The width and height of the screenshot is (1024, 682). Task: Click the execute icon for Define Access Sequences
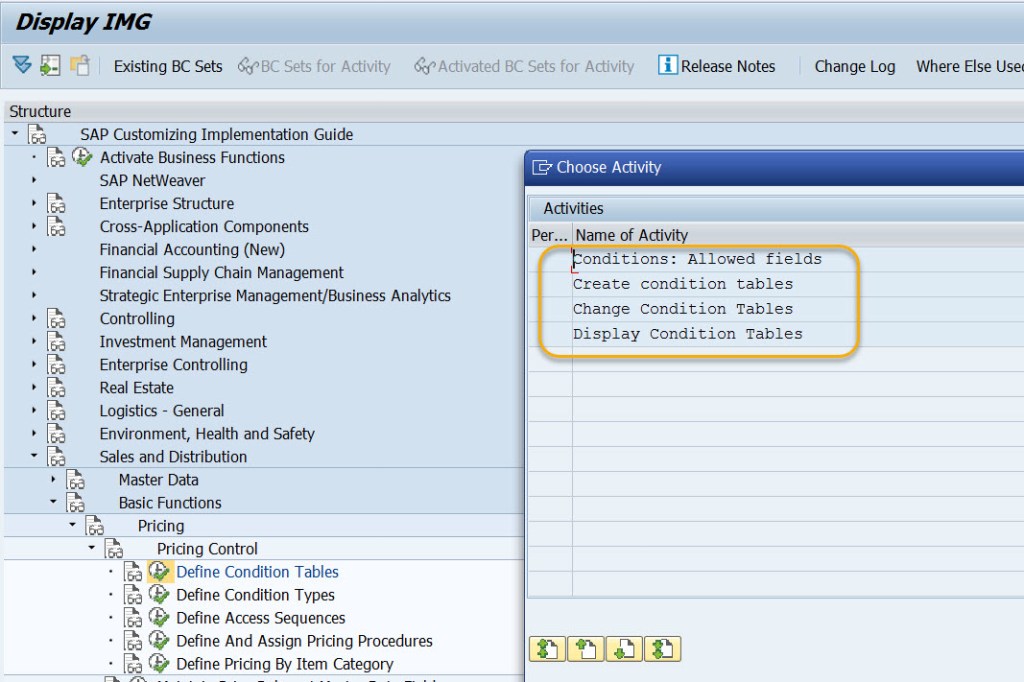coord(160,617)
